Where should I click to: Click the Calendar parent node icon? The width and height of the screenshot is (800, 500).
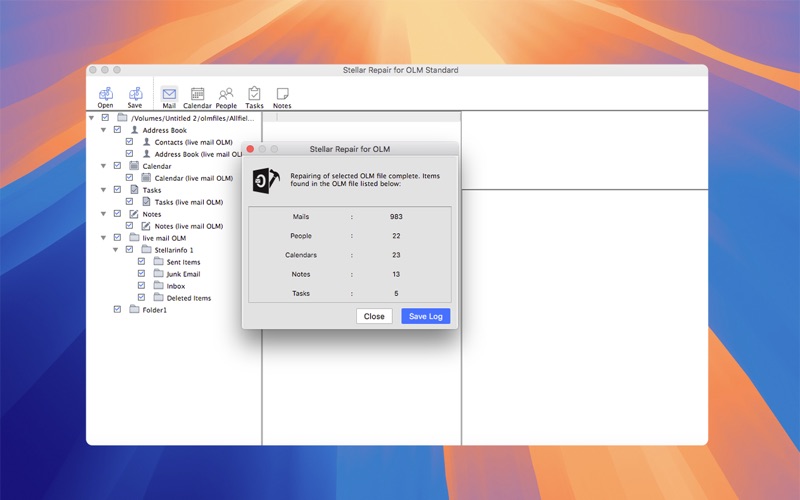click(134, 165)
